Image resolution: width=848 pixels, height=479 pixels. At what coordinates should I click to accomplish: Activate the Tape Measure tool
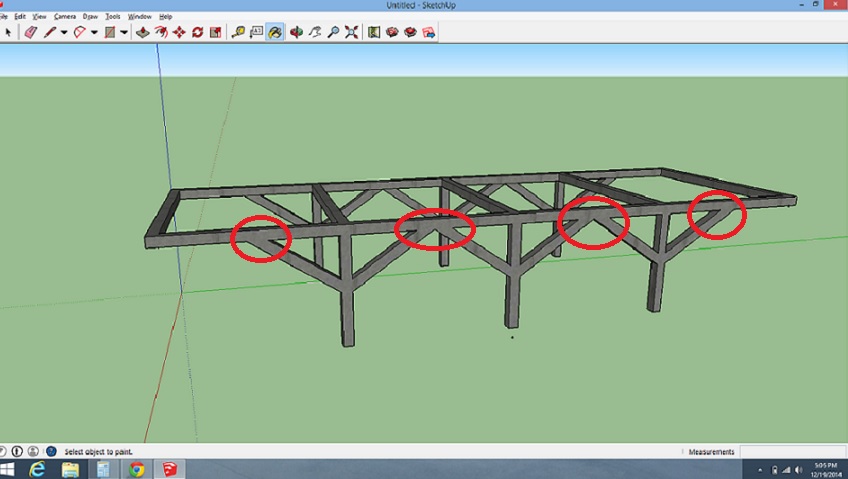coord(238,32)
